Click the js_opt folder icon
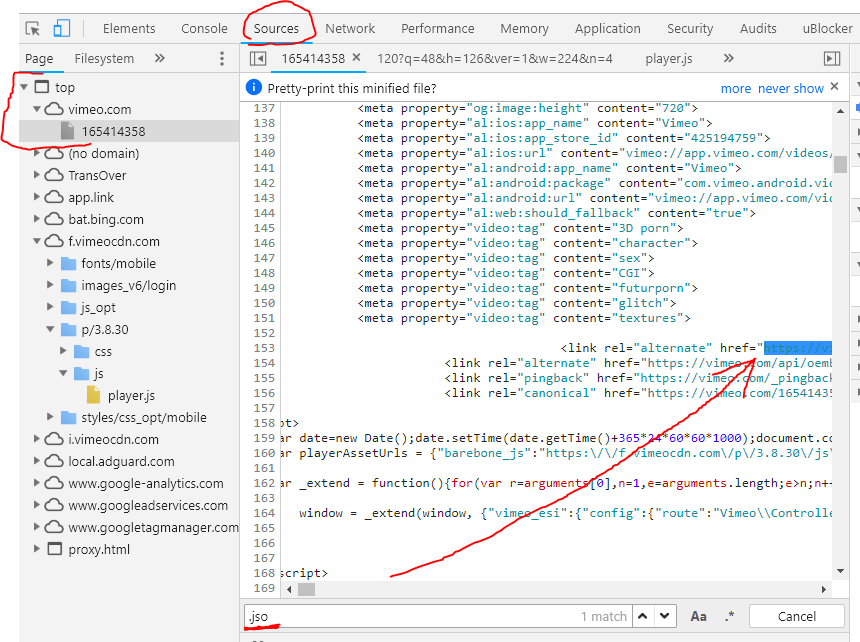 tap(68, 308)
